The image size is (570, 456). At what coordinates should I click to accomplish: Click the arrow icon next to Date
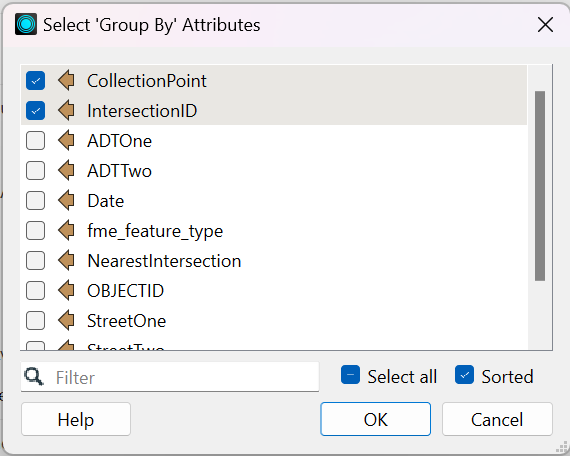[x=67, y=201]
